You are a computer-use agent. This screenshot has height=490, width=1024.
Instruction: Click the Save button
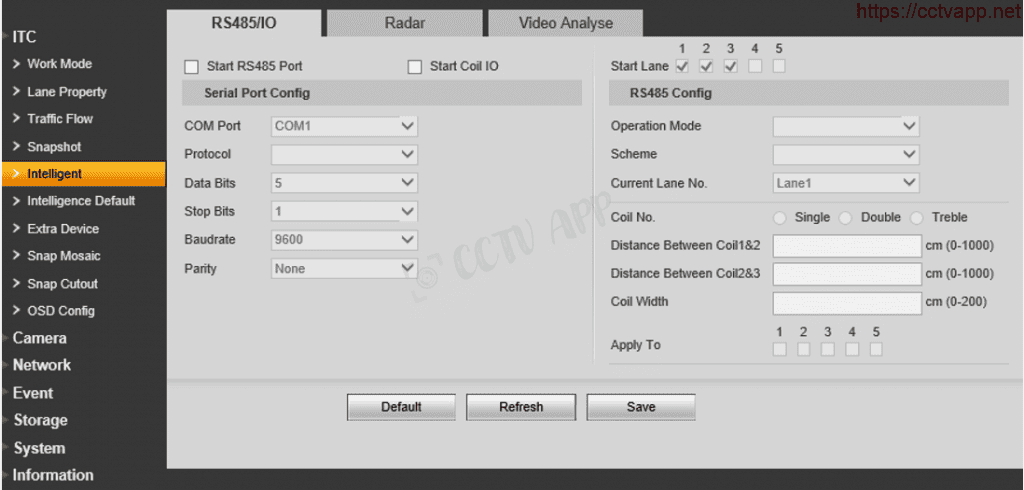pos(641,407)
